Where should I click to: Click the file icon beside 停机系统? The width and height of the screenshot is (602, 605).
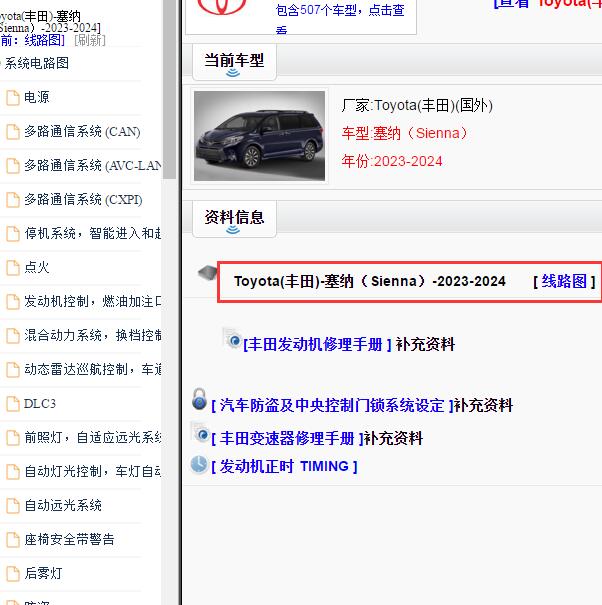pyautogui.click(x=13, y=233)
